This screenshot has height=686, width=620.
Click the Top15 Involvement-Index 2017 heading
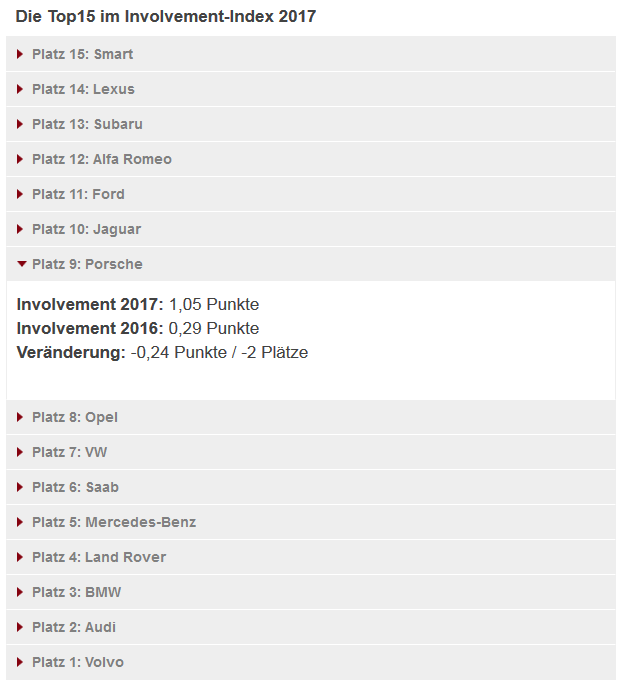[166, 16]
